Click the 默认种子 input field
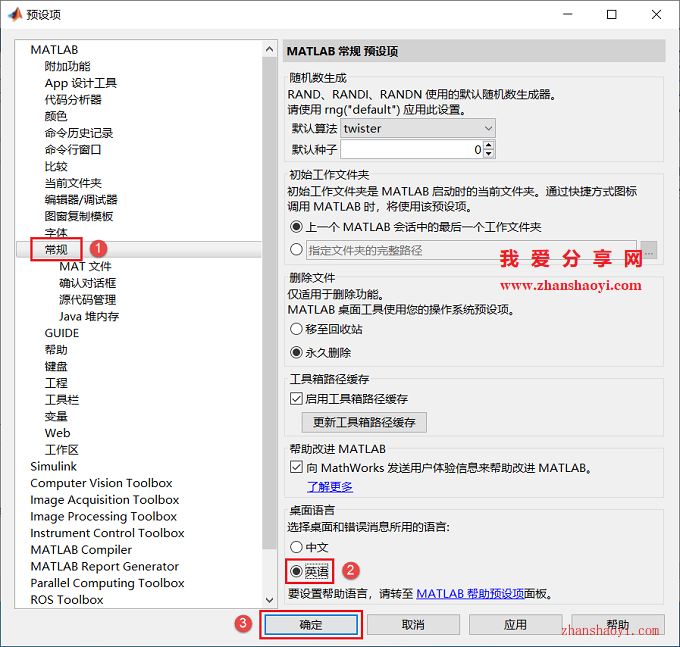 click(x=412, y=150)
